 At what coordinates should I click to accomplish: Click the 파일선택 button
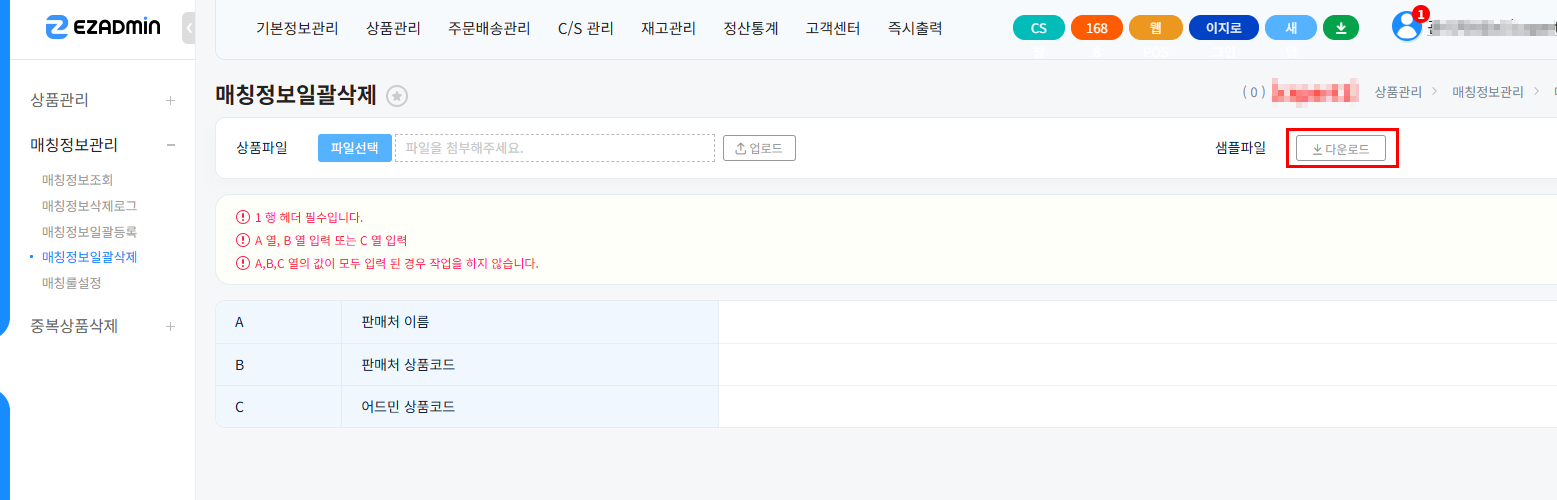pyautogui.click(x=355, y=148)
